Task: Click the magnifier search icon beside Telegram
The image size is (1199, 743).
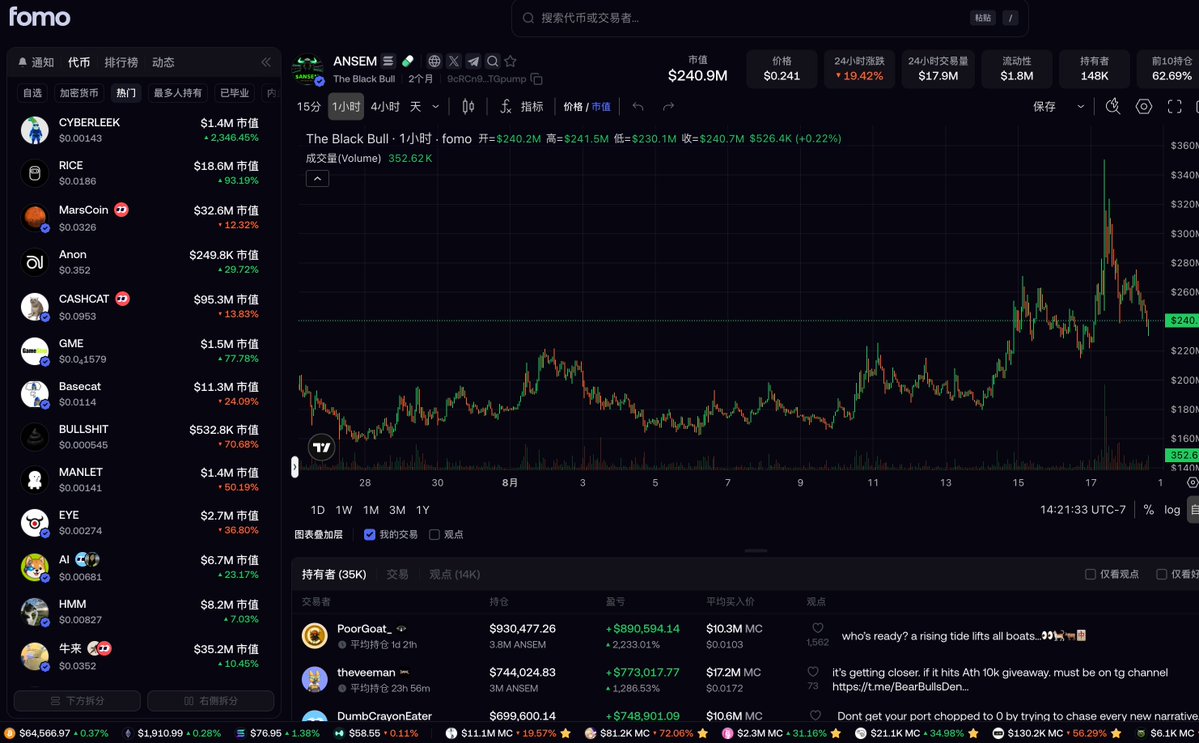Action: [492, 61]
